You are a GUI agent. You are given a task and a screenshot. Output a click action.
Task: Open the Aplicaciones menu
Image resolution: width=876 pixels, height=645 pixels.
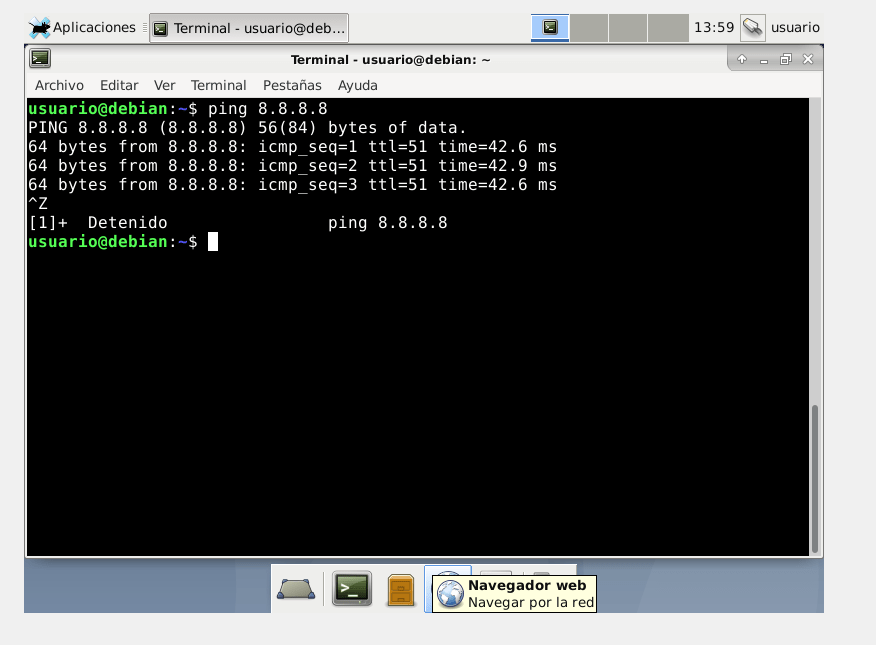click(83, 27)
